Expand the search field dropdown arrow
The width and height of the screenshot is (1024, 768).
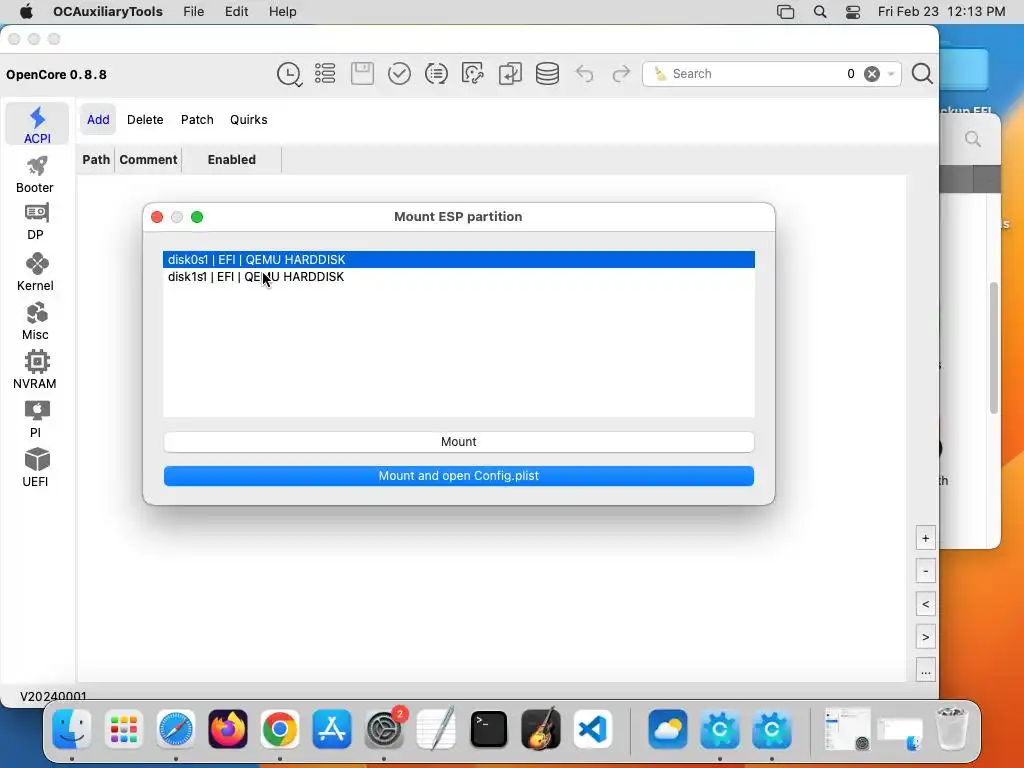[891, 74]
